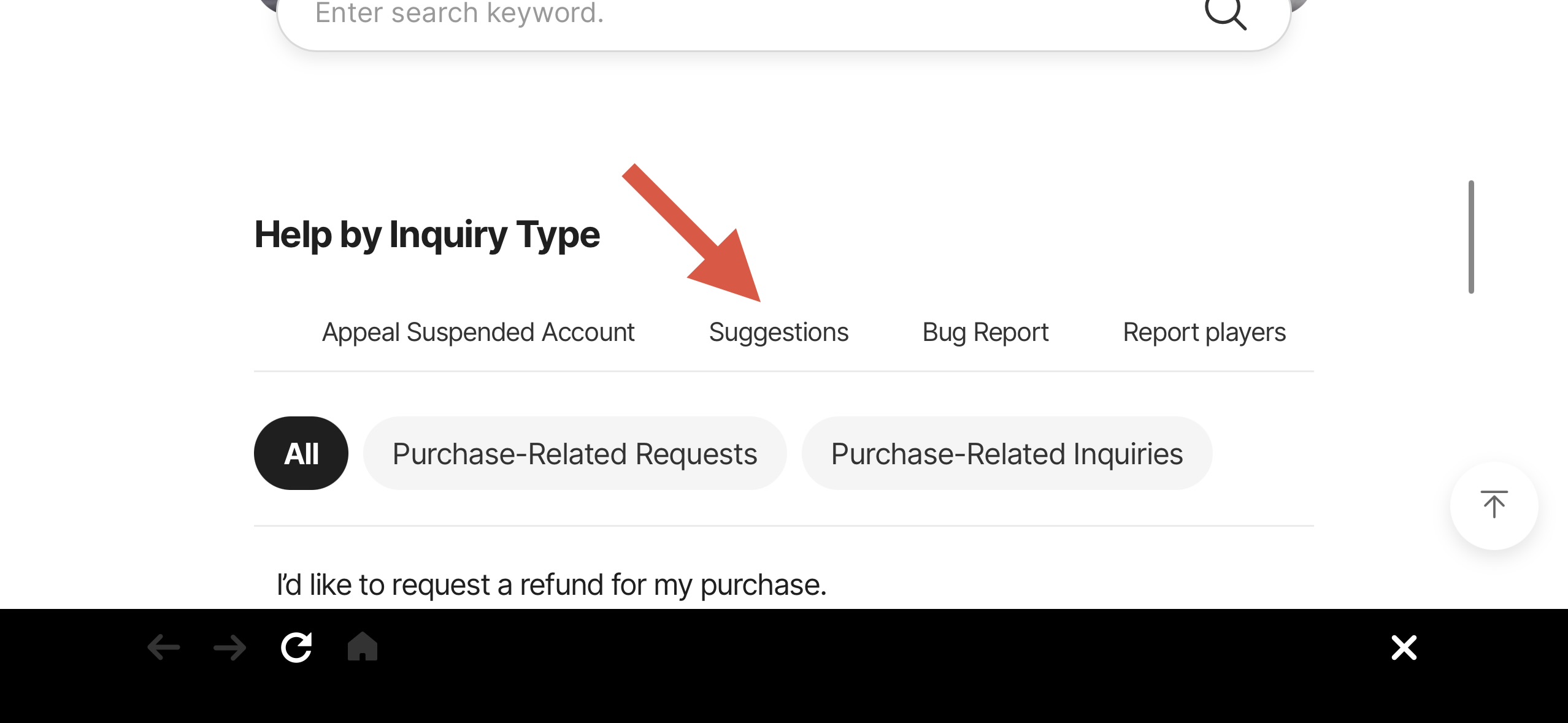Switch to the Suggestions tab
Image resolution: width=1568 pixels, height=723 pixels.
(778, 332)
